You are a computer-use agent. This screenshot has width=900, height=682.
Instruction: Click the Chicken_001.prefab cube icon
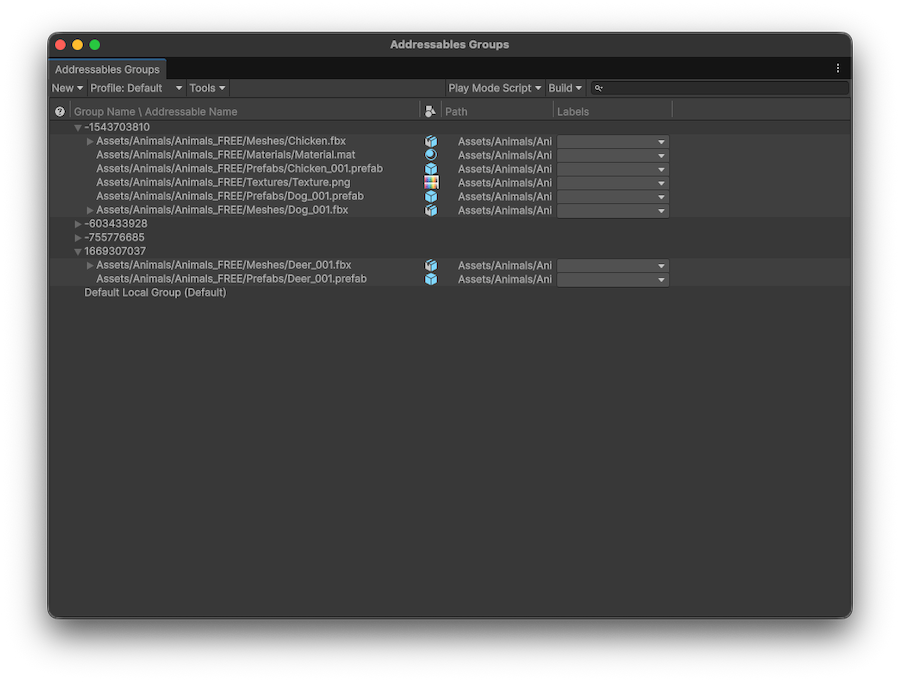[430, 168]
